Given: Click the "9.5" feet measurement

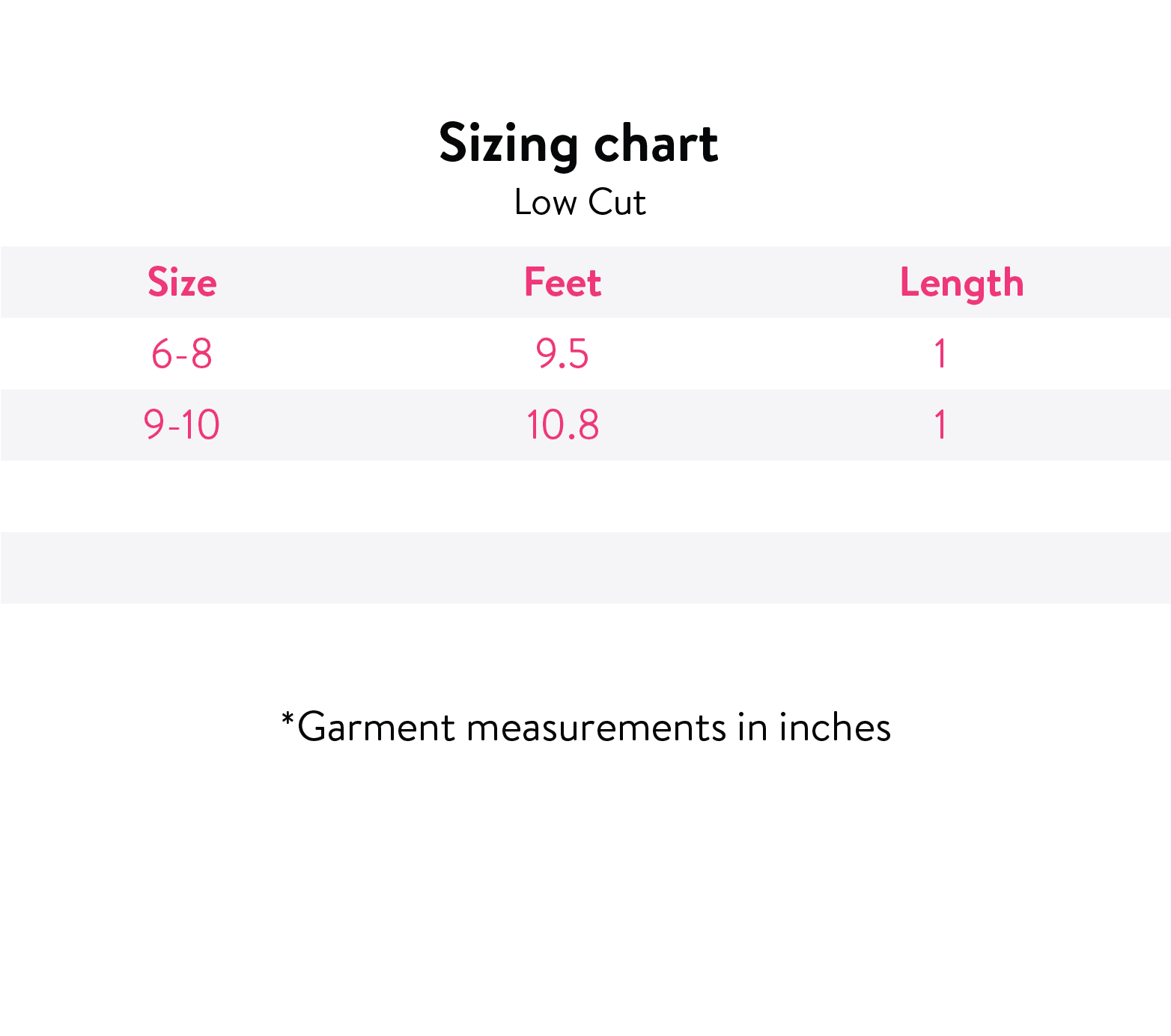Looking at the screenshot, I should coord(562,354).
